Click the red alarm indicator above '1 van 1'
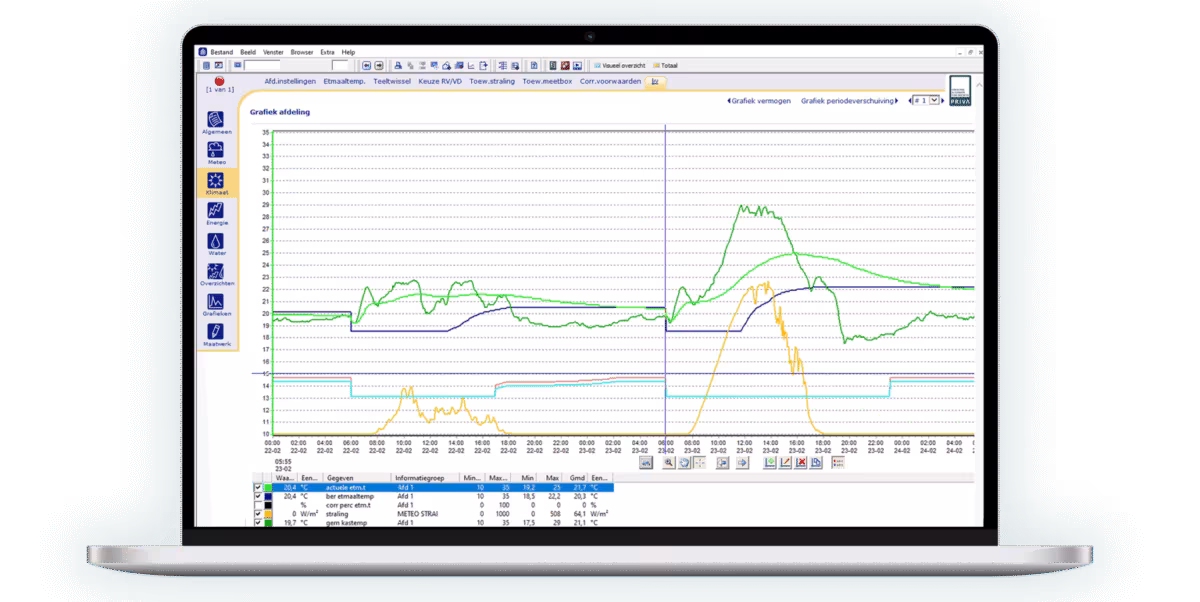The image size is (1200, 602). [219, 81]
